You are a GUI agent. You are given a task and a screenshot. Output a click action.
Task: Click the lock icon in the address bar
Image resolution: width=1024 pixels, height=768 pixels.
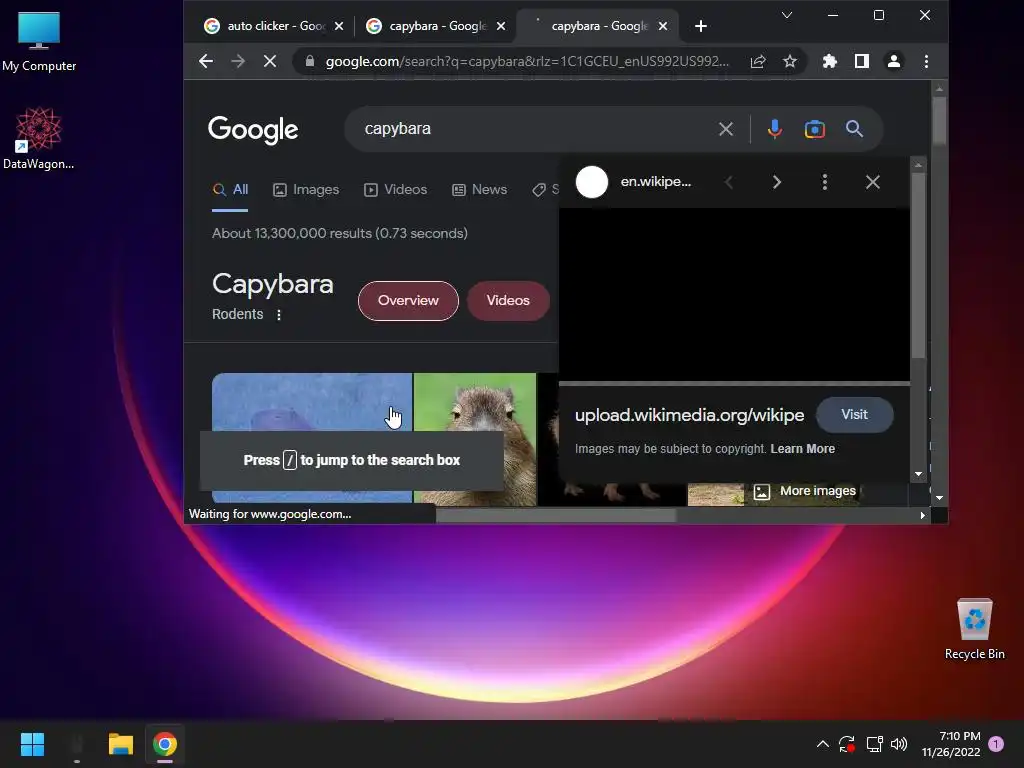tap(310, 61)
